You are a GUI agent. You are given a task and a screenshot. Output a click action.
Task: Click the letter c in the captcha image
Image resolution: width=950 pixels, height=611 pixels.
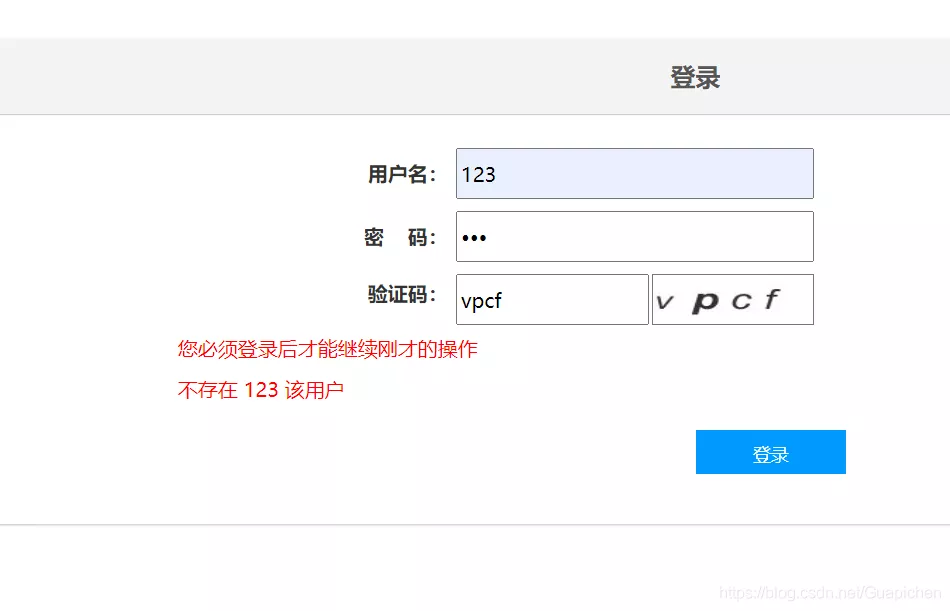pyautogui.click(x=742, y=301)
